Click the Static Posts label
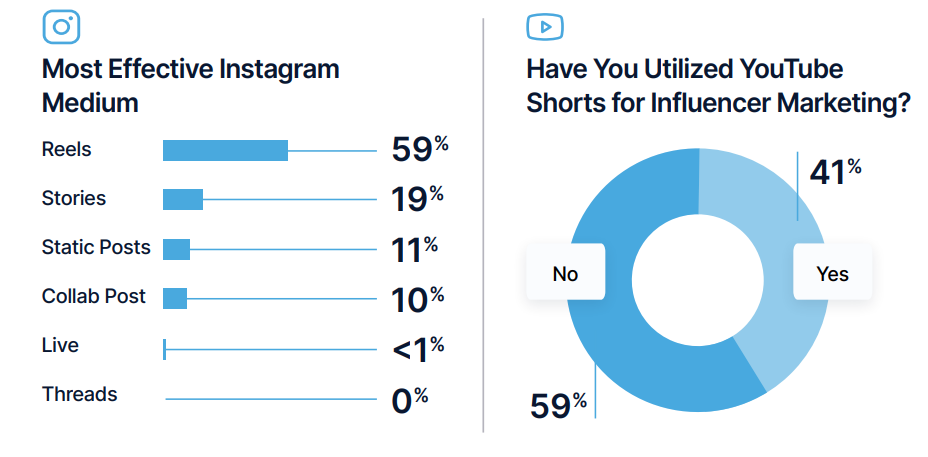Screen dimensions: 928x457 pyautogui.click(x=96, y=247)
